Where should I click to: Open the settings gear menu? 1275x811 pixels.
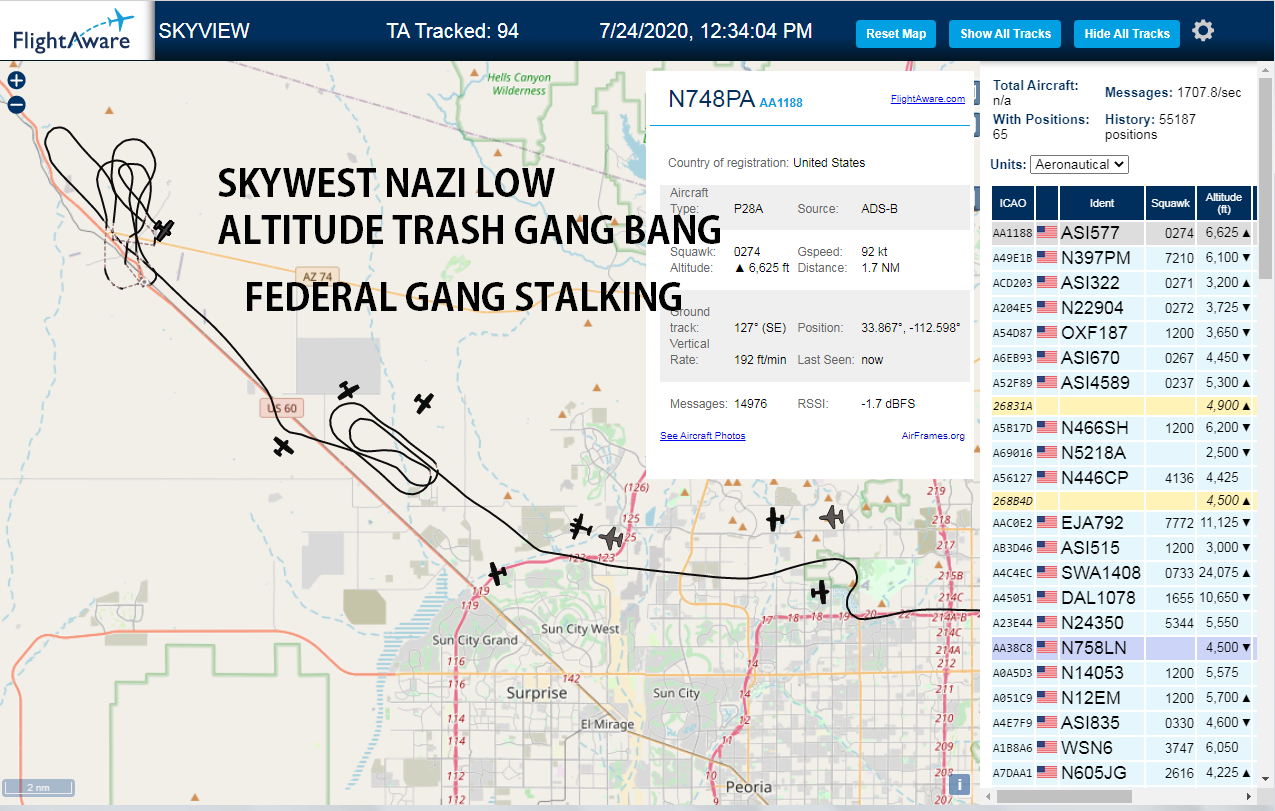point(1203,31)
